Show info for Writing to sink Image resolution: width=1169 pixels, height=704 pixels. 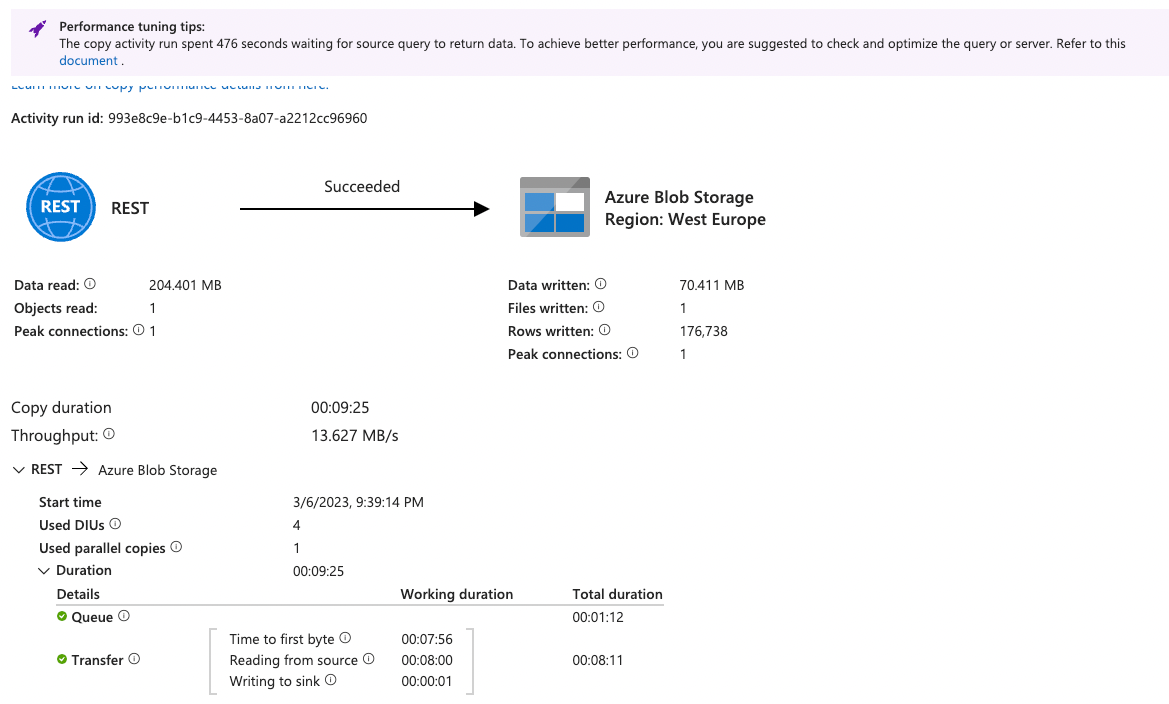[x=330, y=680]
